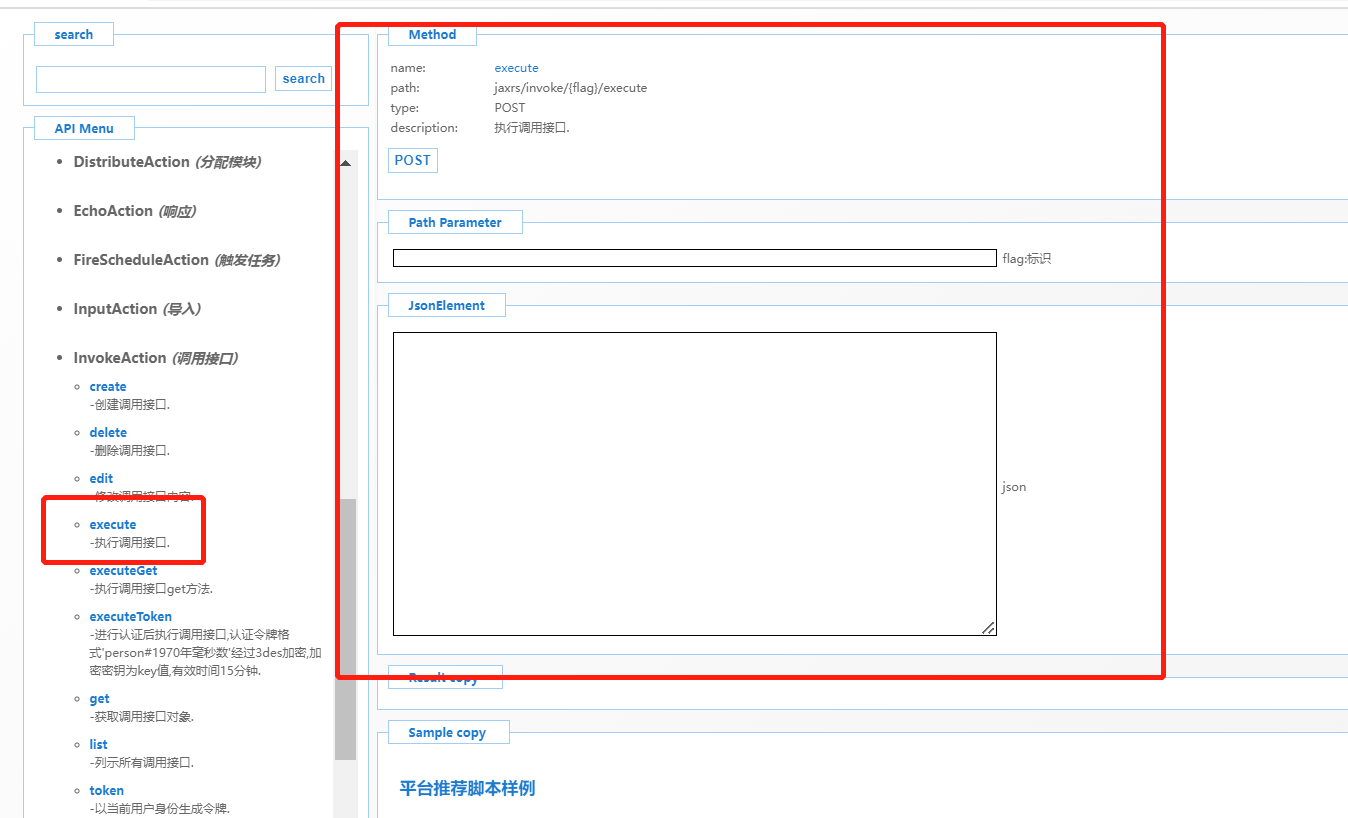Open the delete invoke interface link
This screenshot has width=1348, height=818.
tap(108, 432)
